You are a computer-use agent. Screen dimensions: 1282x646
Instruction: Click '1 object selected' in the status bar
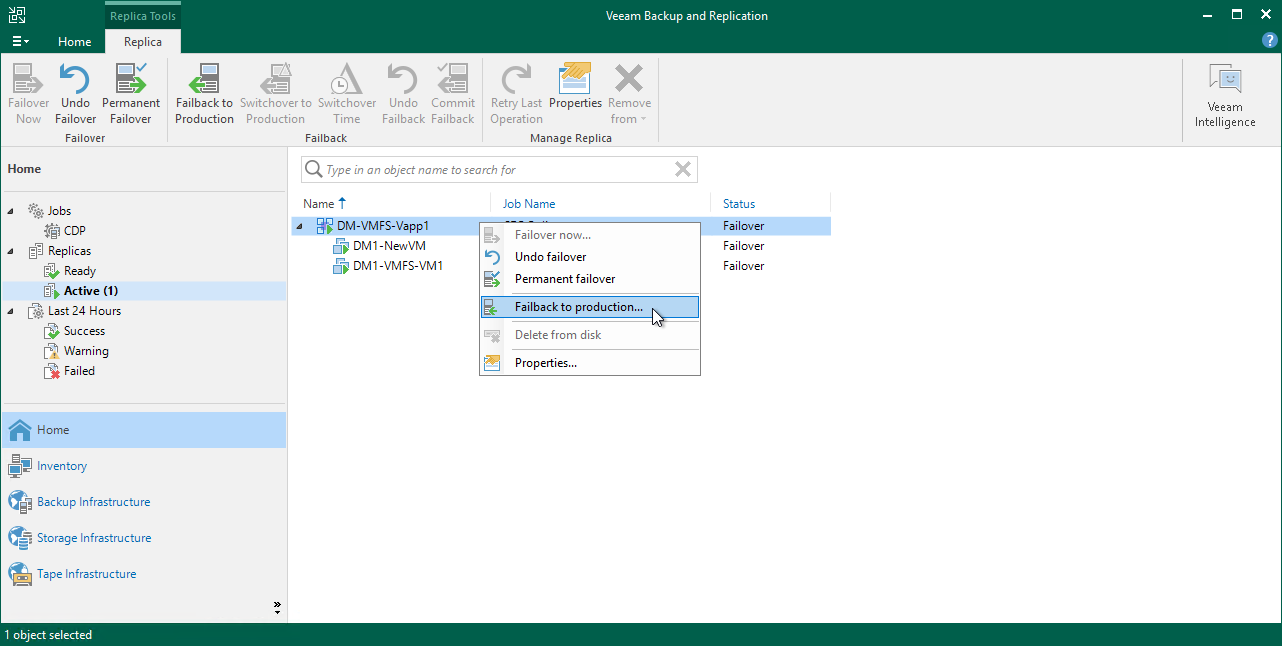pyautogui.click(x=48, y=635)
